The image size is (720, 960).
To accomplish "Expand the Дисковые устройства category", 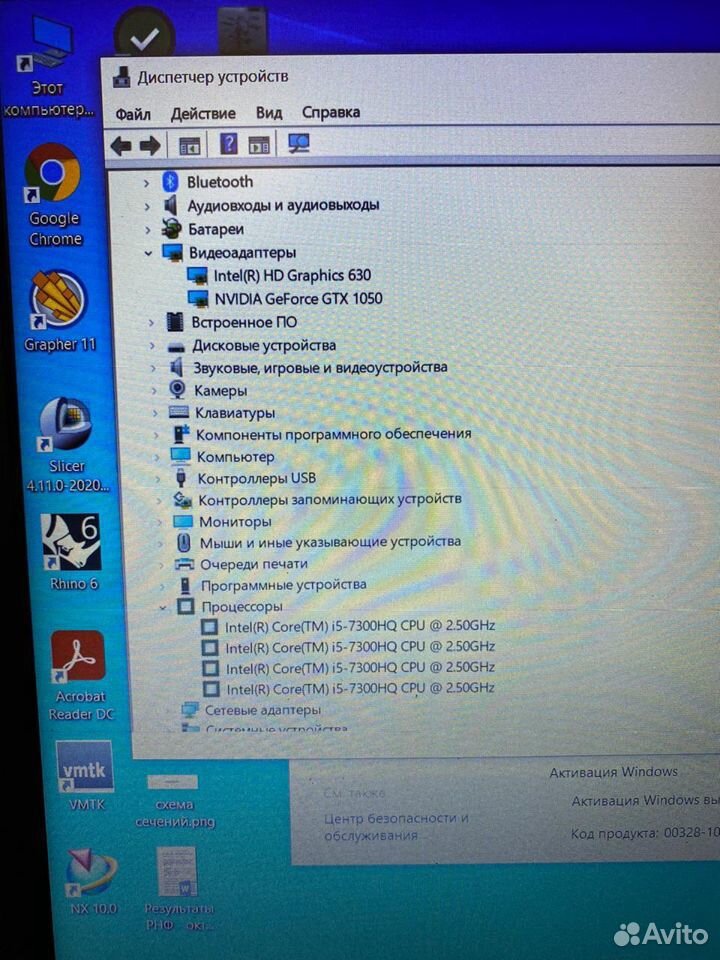I will (152, 346).
